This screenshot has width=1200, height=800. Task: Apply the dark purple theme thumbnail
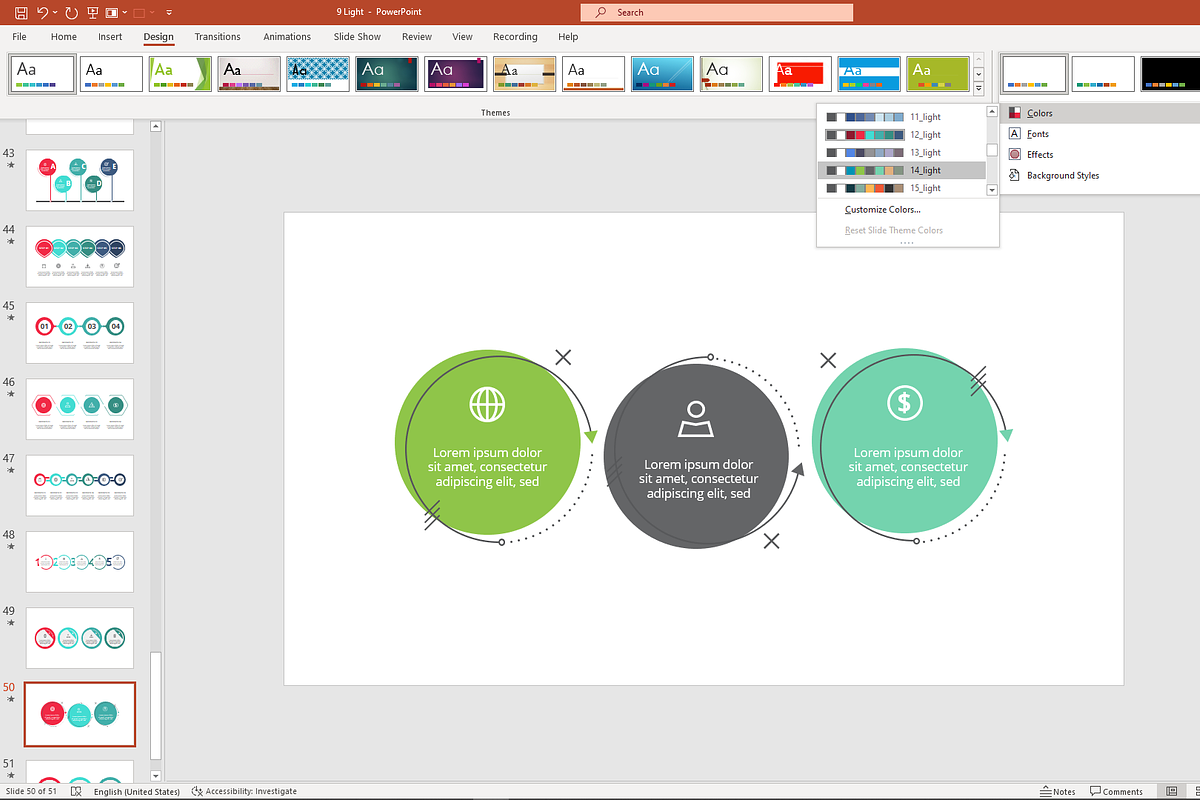pyautogui.click(x=456, y=74)
